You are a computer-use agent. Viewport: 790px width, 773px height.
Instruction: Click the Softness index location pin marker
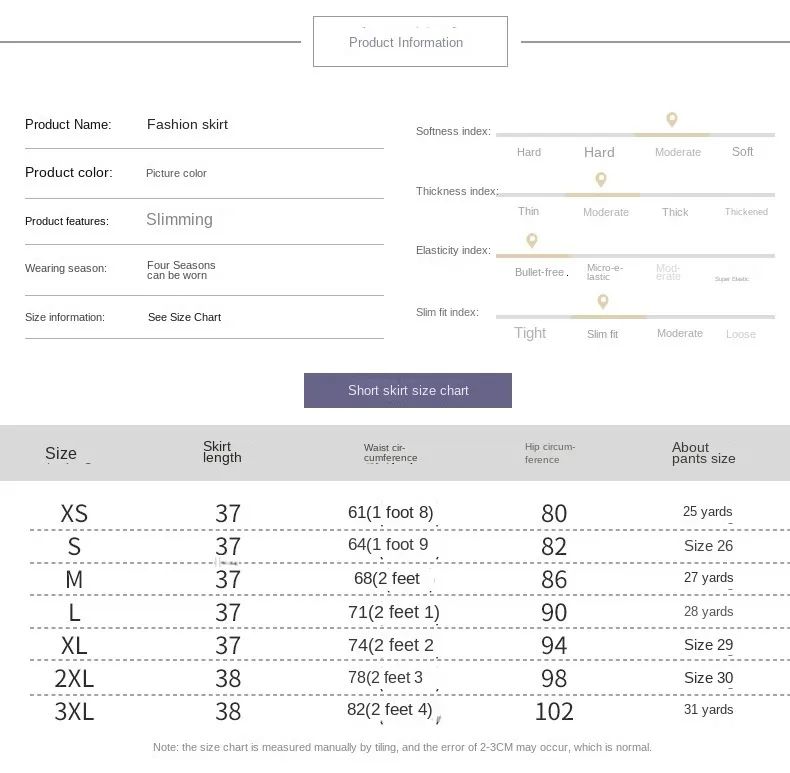coord(672,120)
